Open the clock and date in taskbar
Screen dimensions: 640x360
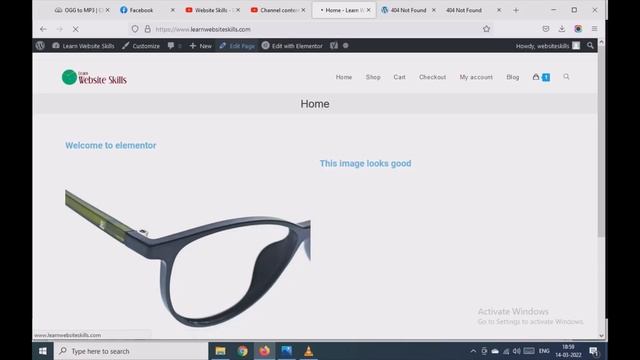[568, 351]
